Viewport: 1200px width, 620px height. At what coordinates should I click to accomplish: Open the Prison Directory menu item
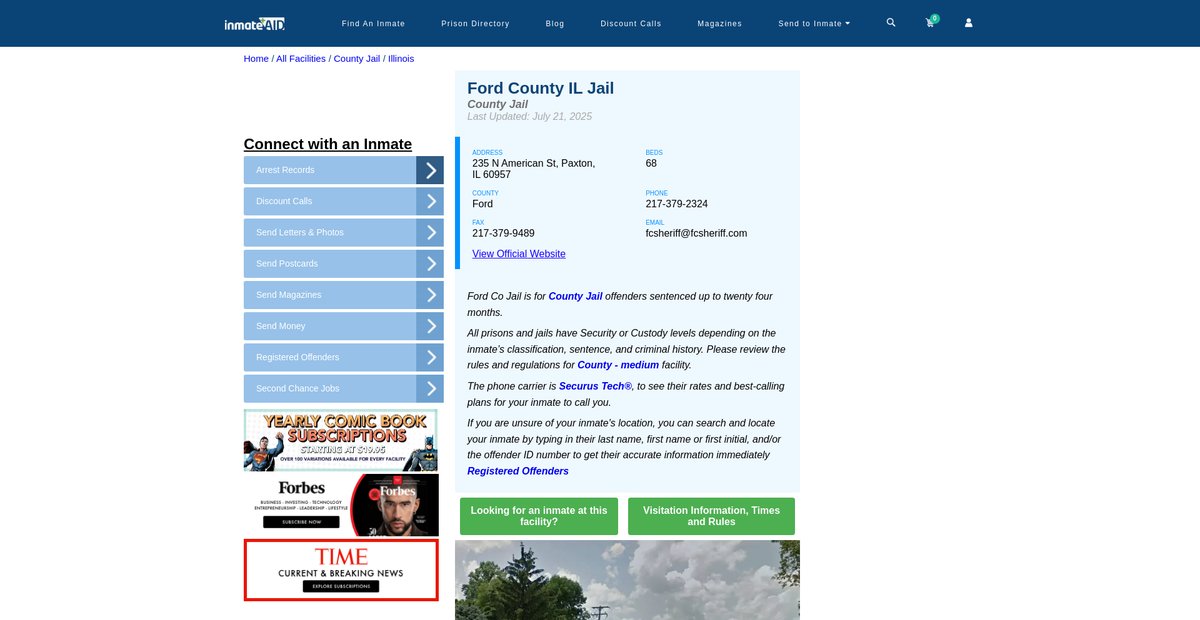tap(475, 23)
